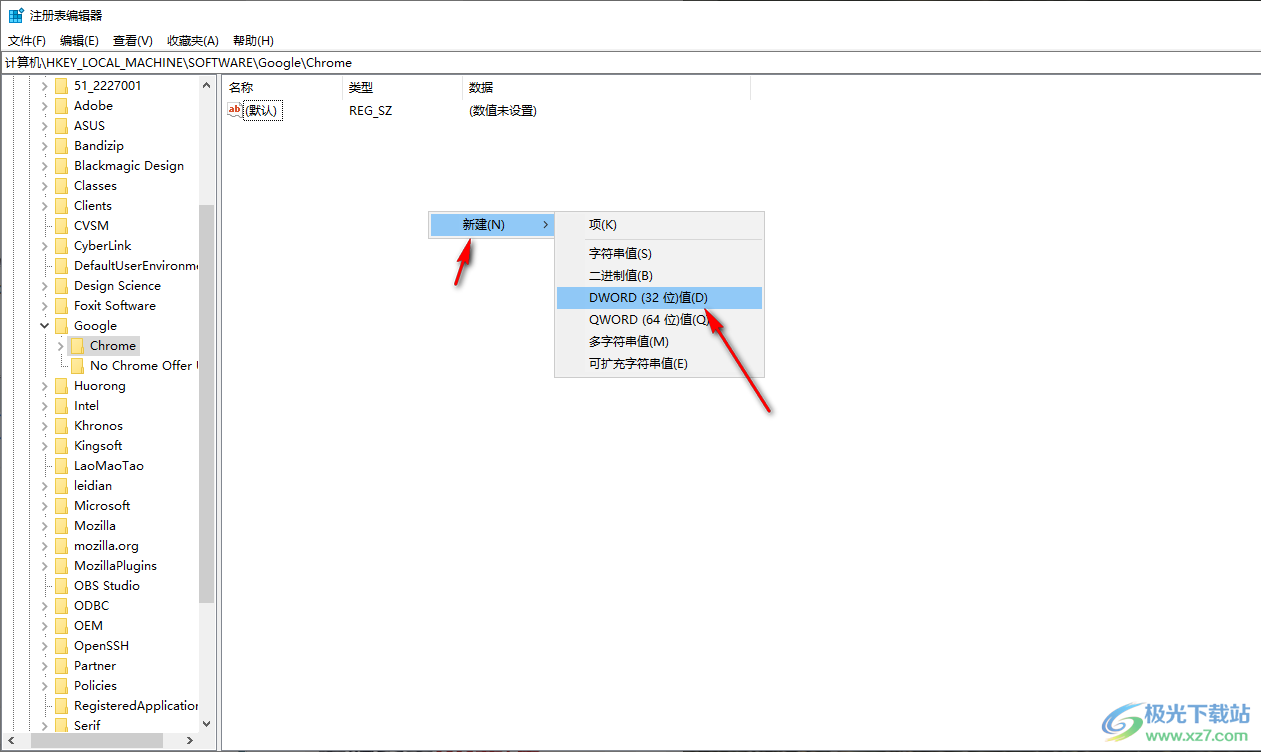The height and width of the screenshot is (752, 1261).
Task: Click the (默认) string value icon
Action: (x=235, y=110)
